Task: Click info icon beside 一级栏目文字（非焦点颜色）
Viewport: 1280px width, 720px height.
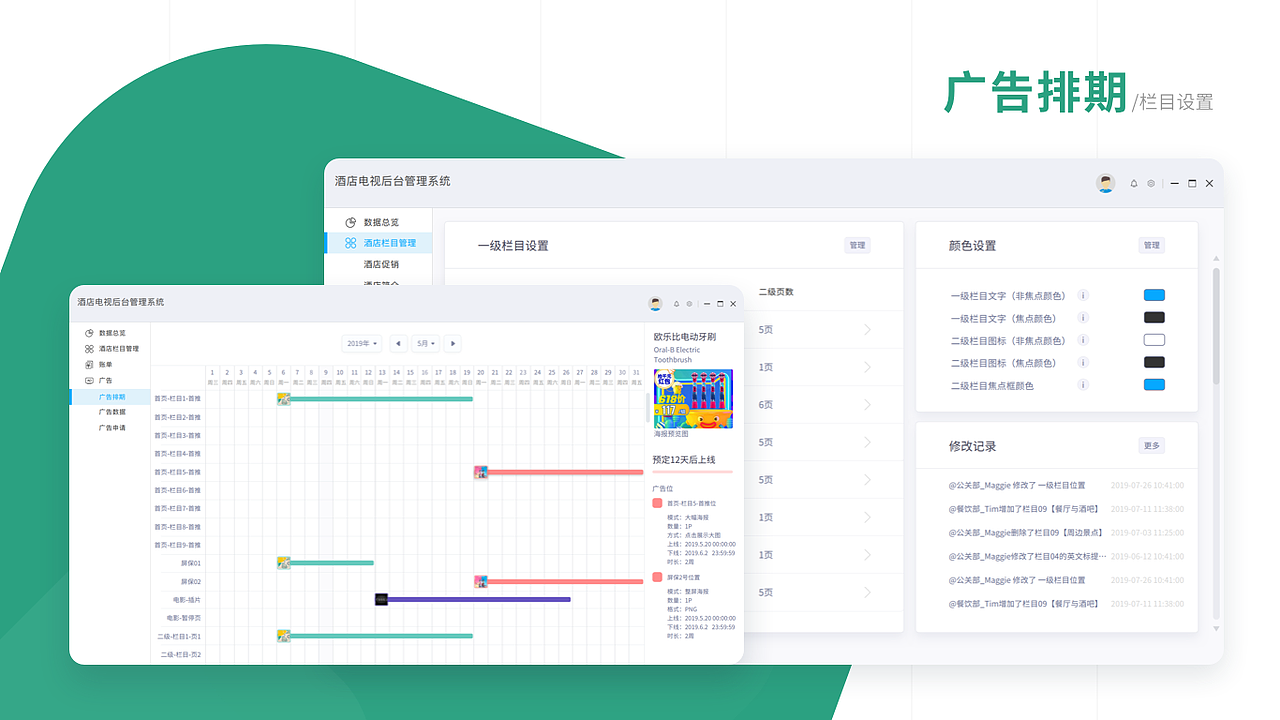Action: click(1083, 296)
